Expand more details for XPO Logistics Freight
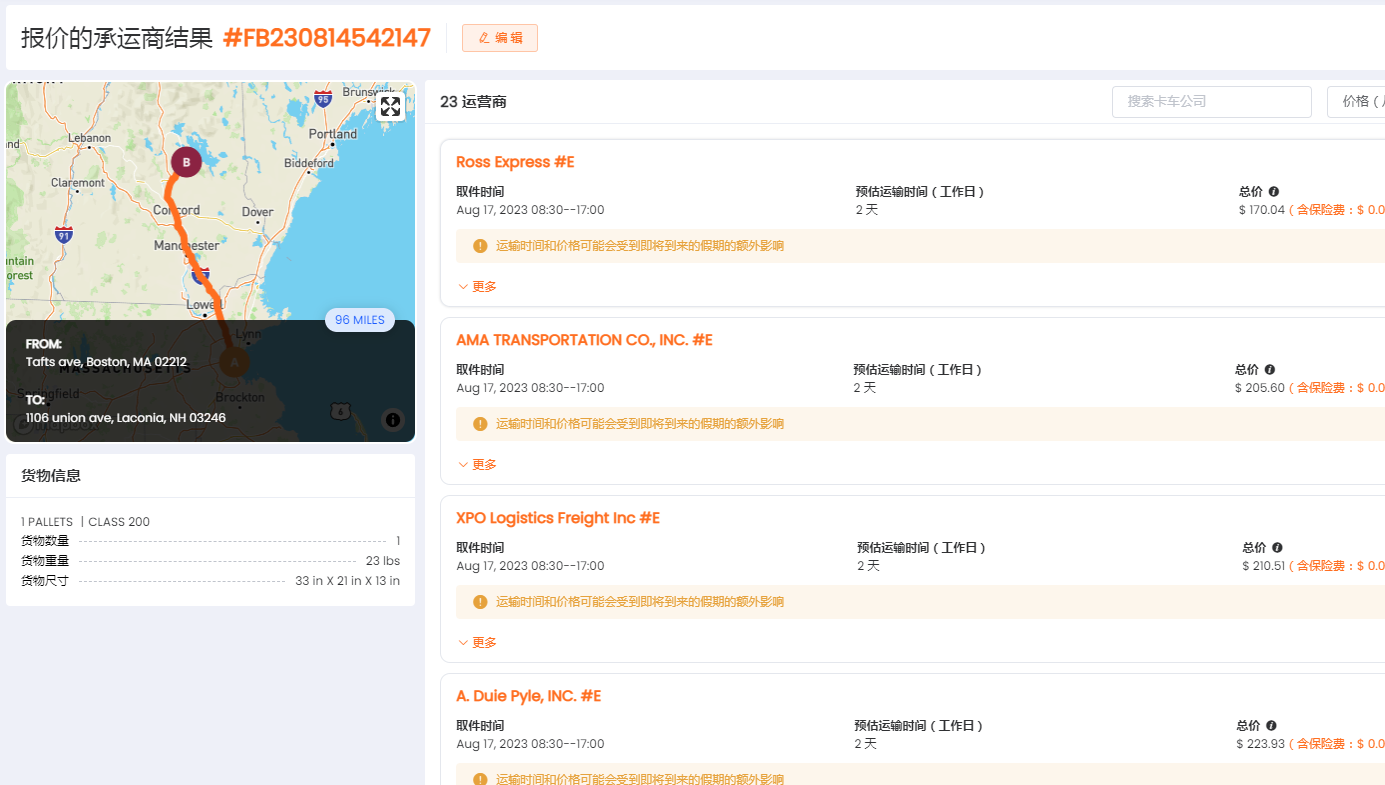Screen dimensions: 1385x785 pyautogui.click(x=477, y=643)
